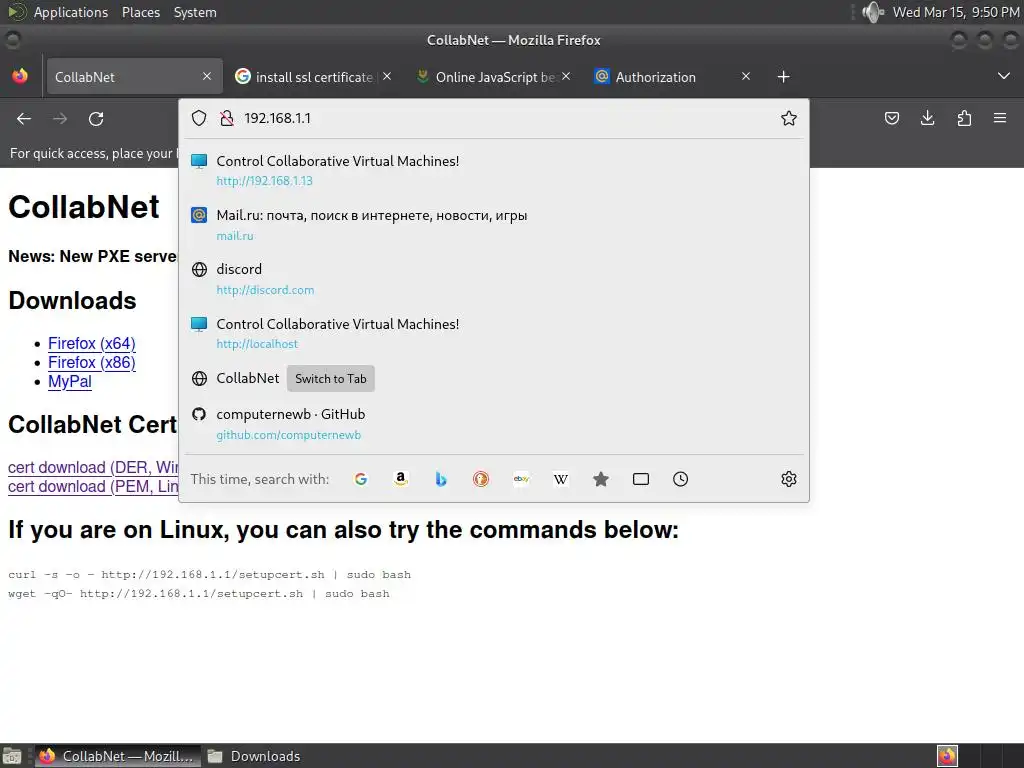Open search settings gear icon
The image size is (1024, 768).
coord(789,479)
